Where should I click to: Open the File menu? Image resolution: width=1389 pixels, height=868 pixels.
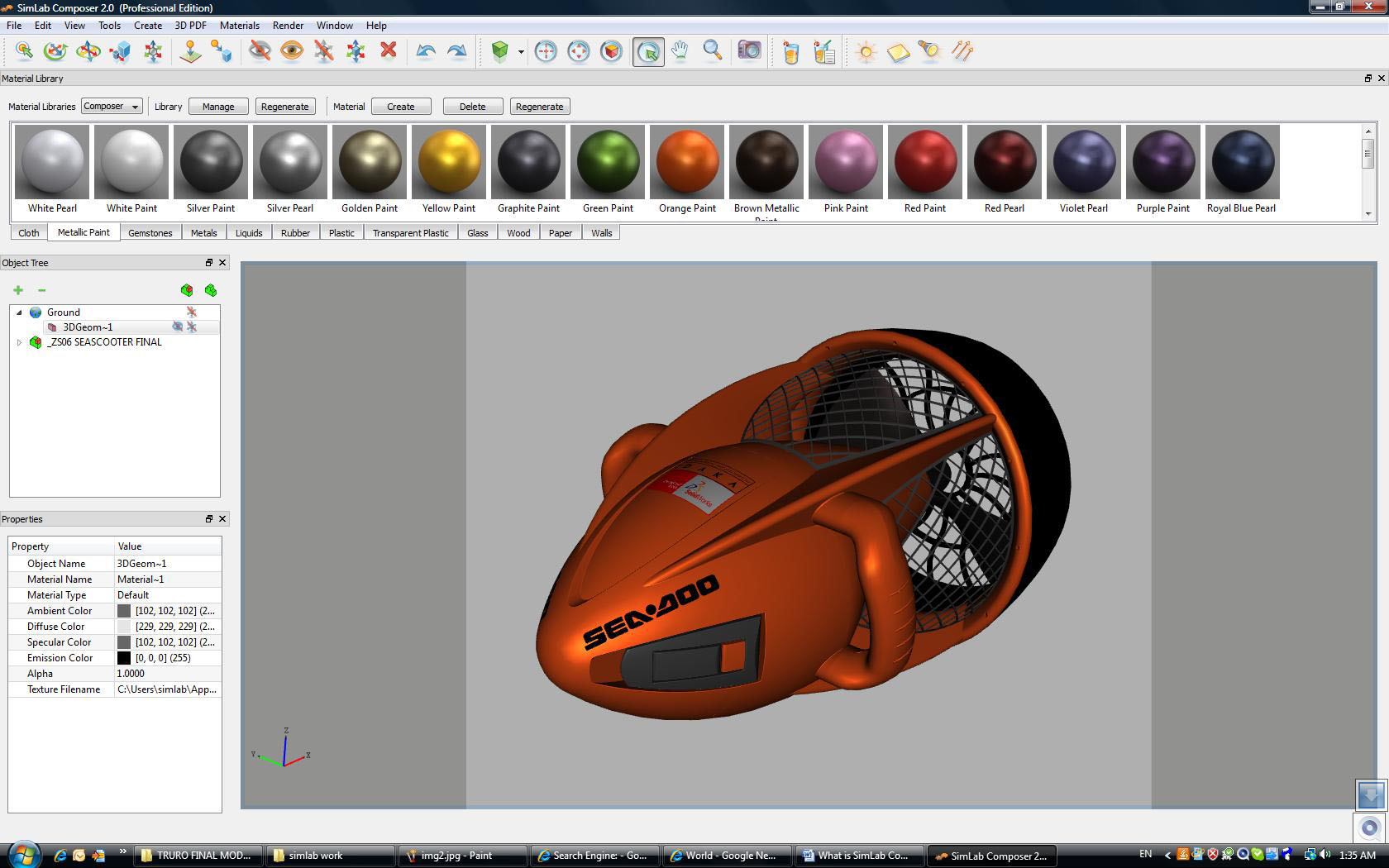14,25
